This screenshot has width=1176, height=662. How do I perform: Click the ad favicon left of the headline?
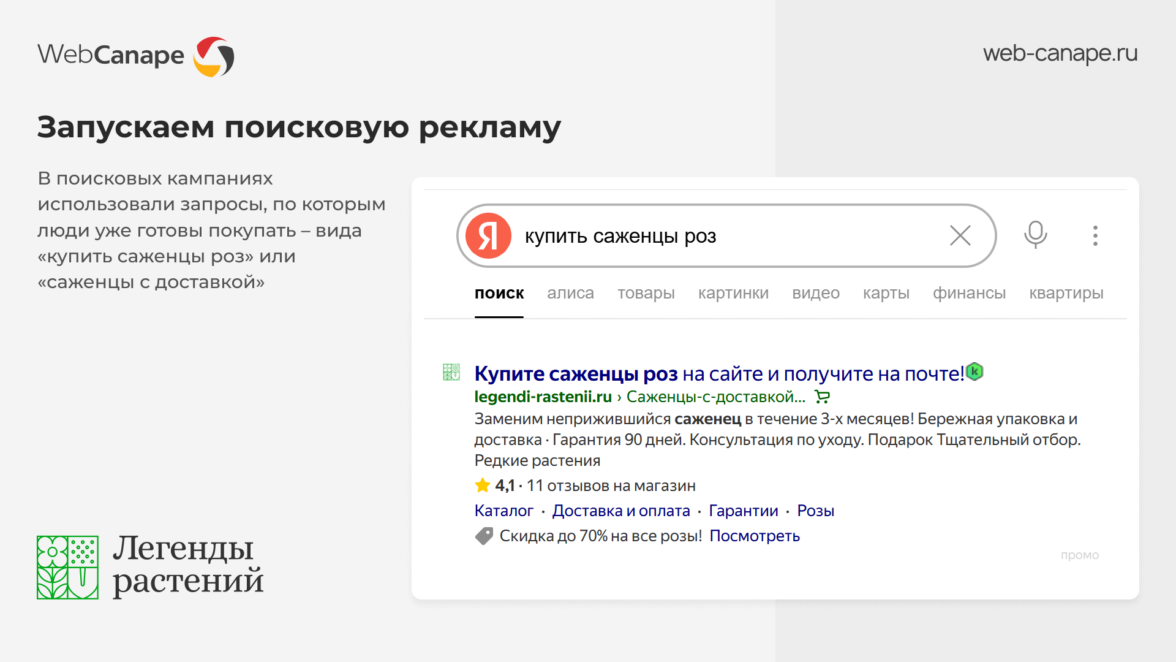click(451, 373)
